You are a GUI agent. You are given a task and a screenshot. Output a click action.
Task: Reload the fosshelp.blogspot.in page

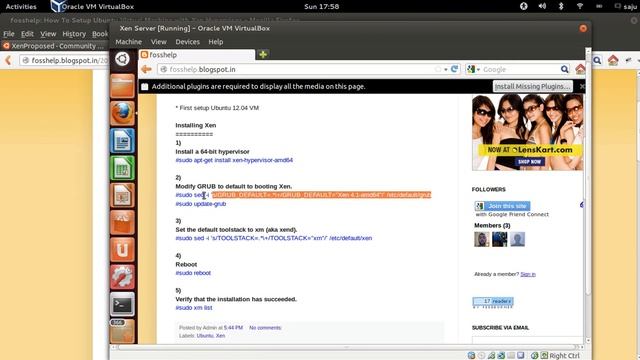pos(454,69)
